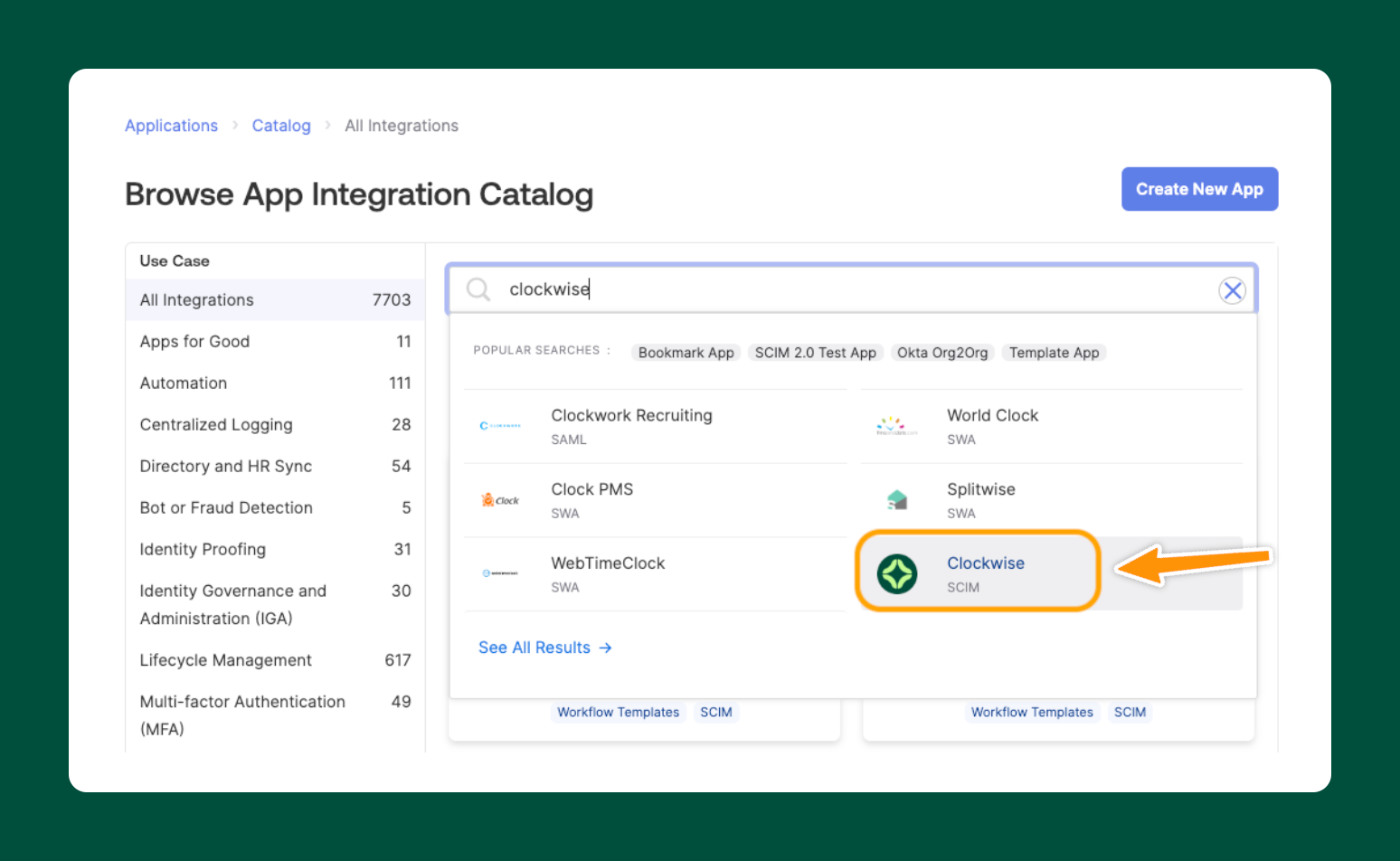Open the Clockwise SCIM result
Viewport: 1400px width, 861px height.
pos(1051,574)
